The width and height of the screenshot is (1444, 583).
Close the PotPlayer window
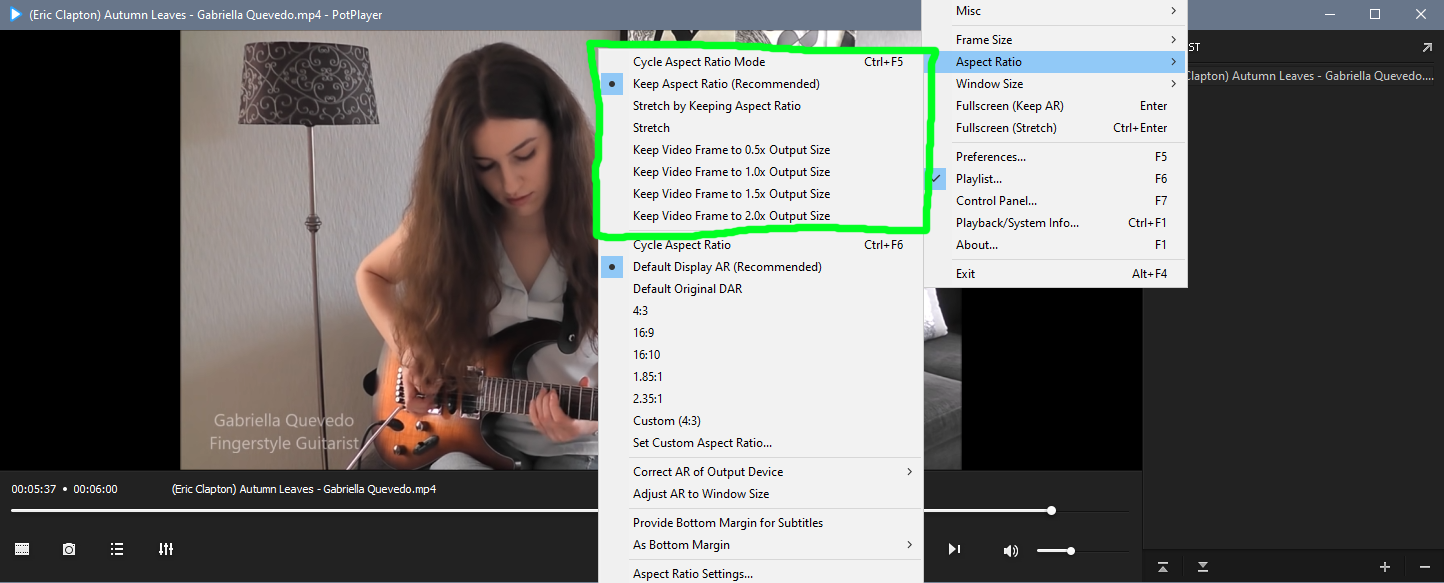point(1421,14)
